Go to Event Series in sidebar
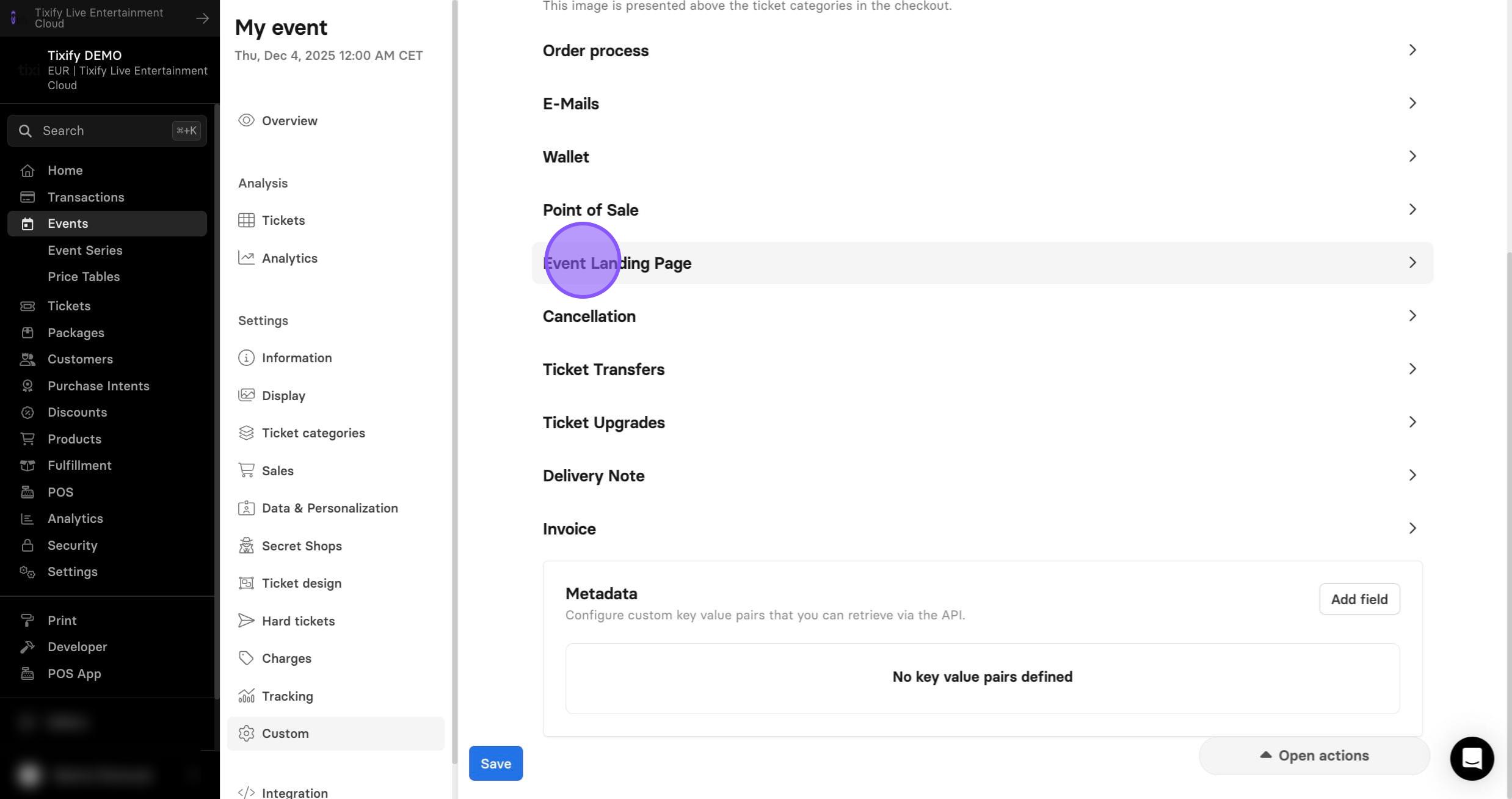 tap(85, 250)
